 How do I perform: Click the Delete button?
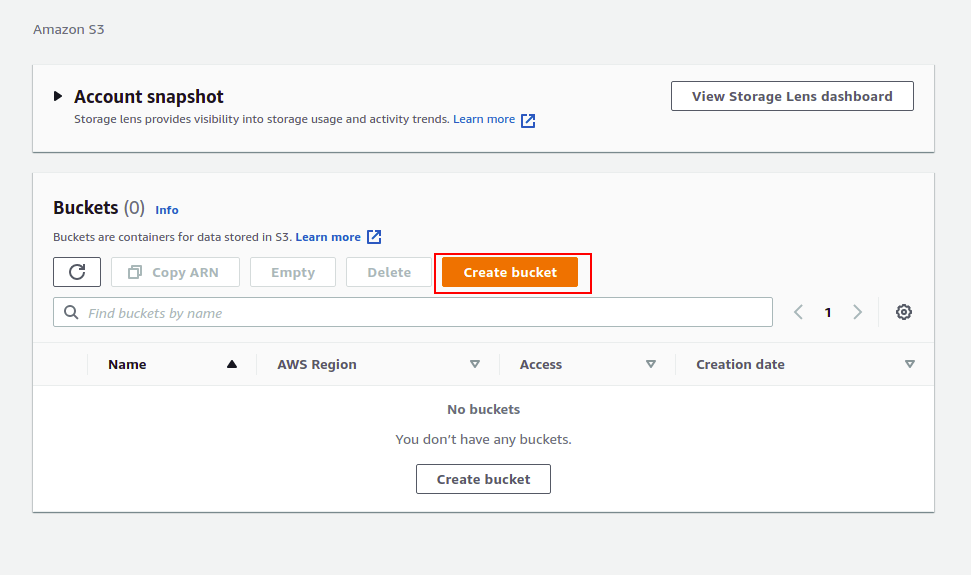coord(389,272)
